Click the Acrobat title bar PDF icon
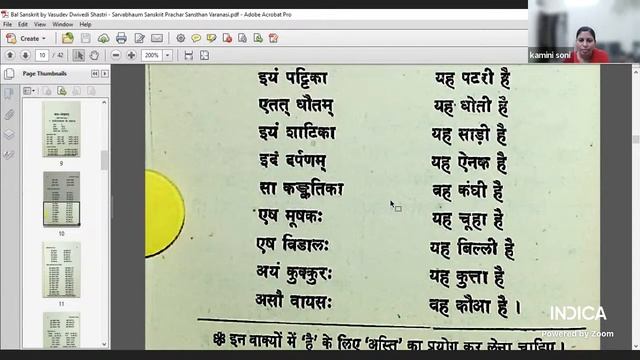The height and width of the screenshot is (360, 640). tap(4, 14)
